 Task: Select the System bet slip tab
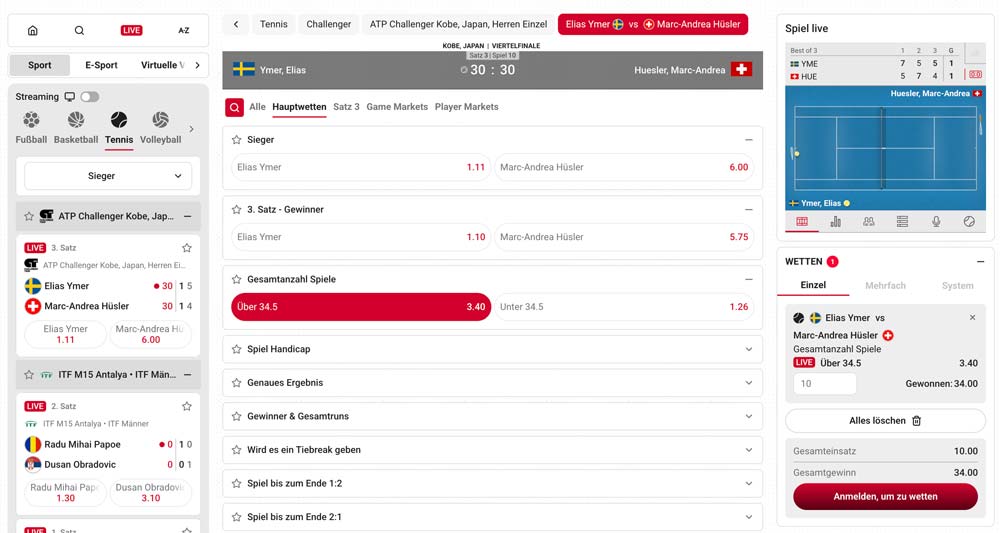point(957,286)
